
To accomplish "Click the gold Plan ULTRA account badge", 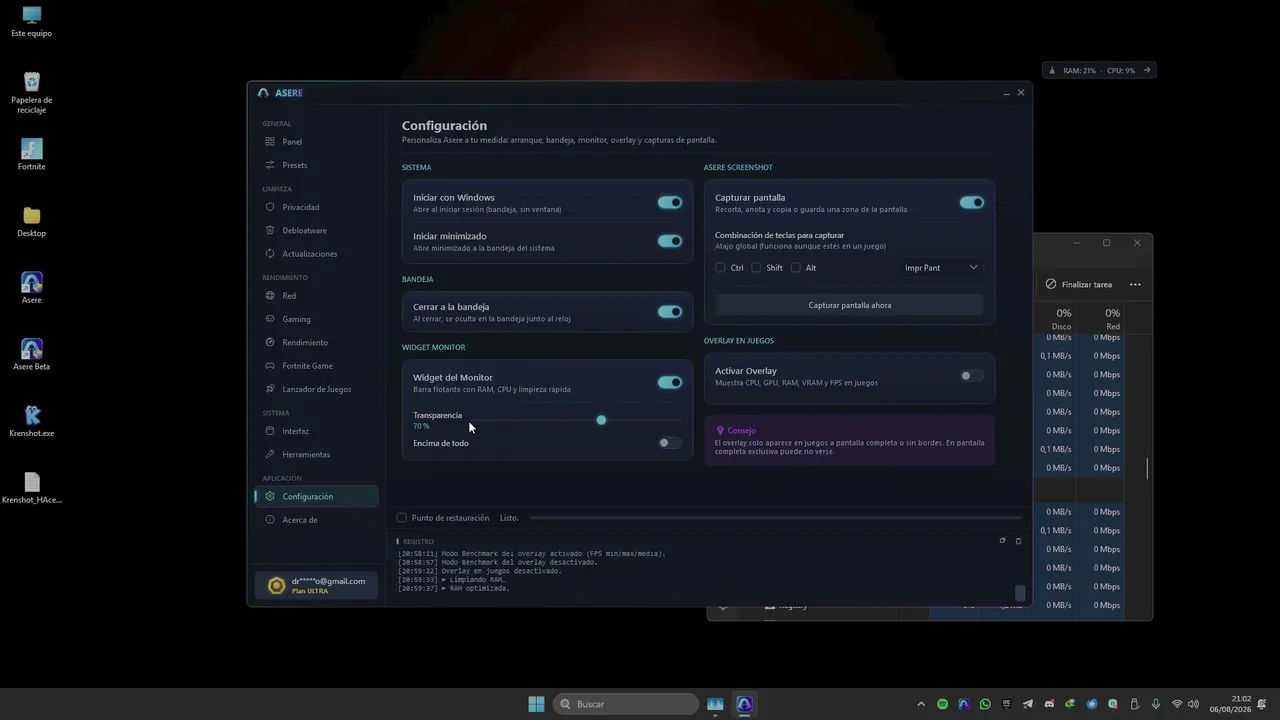I will 276,586.
